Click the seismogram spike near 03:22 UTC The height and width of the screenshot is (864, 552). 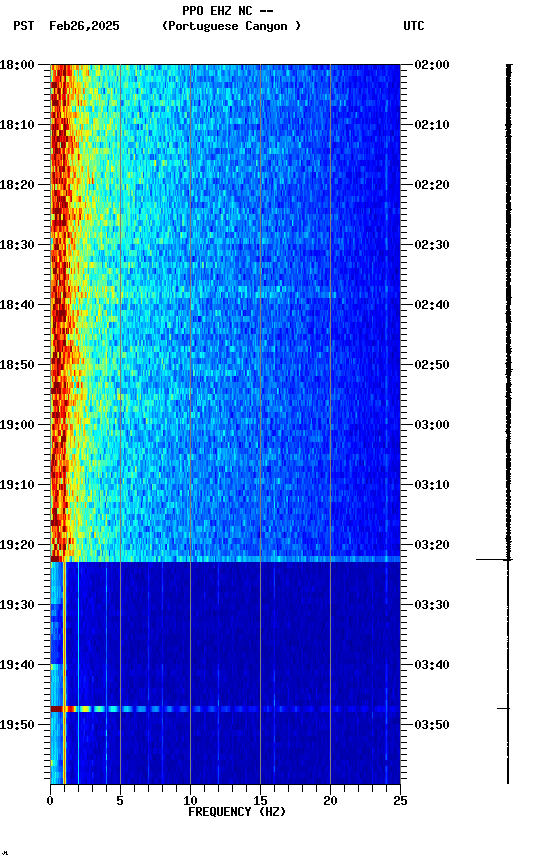(x=494, y=560)
